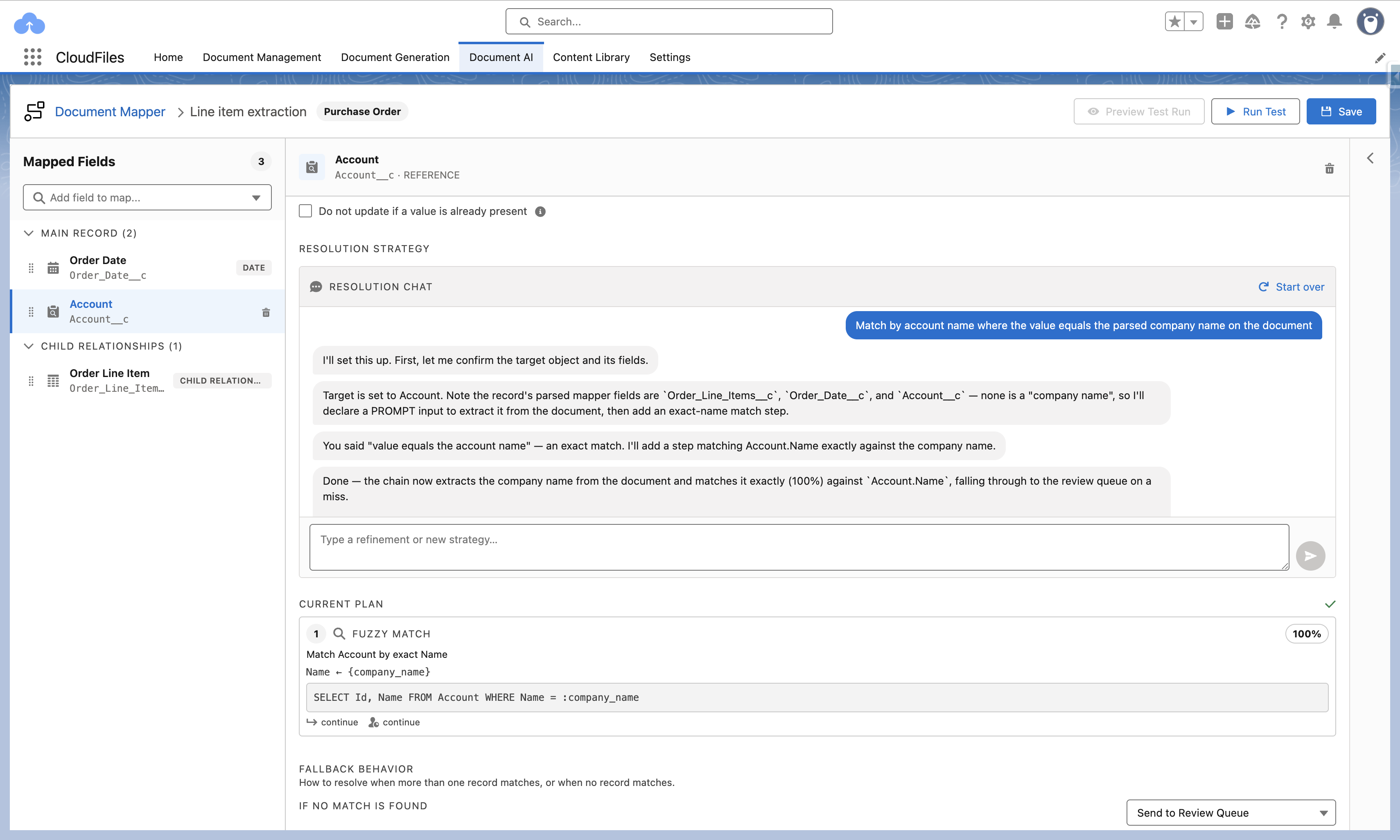Screen dimensions: 1400x840
Task: Collapse the Main Record section
Action: (29, 233)
